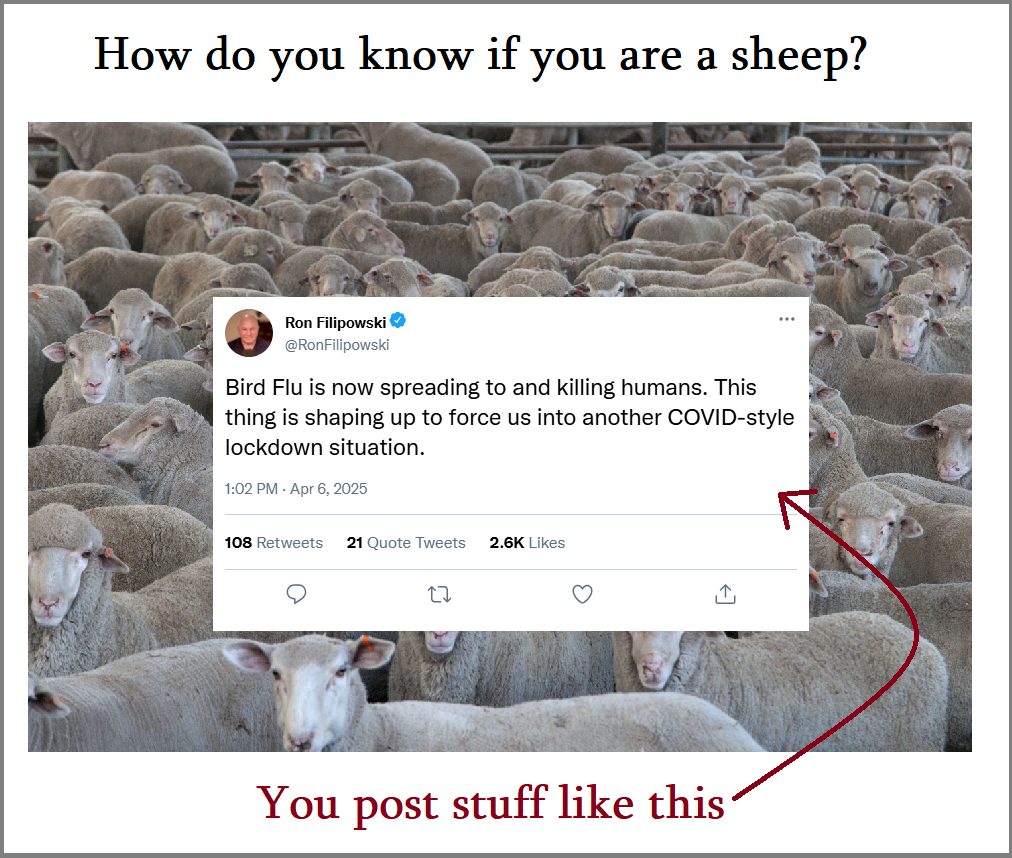Open the Ron Filipowski display name

(x=336, y=322)
